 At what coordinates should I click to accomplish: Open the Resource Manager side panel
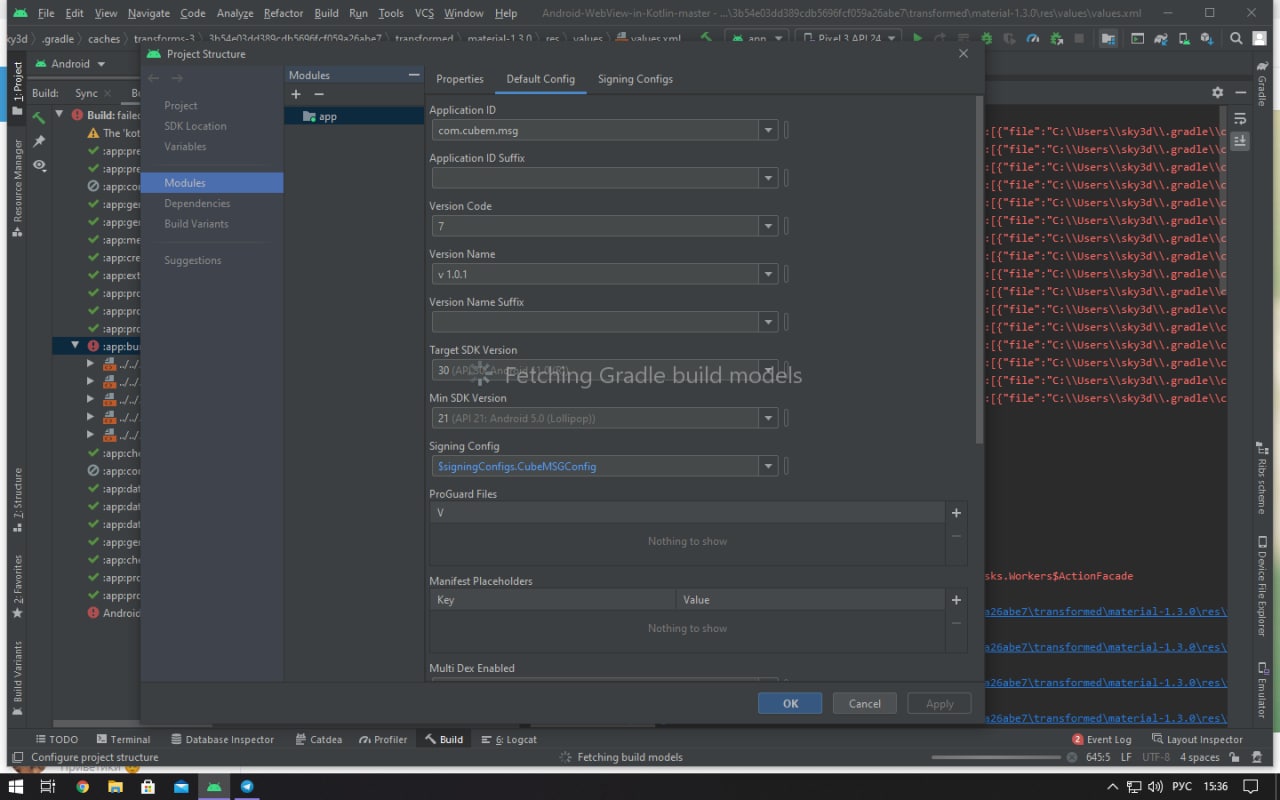(x=17, y=188)
